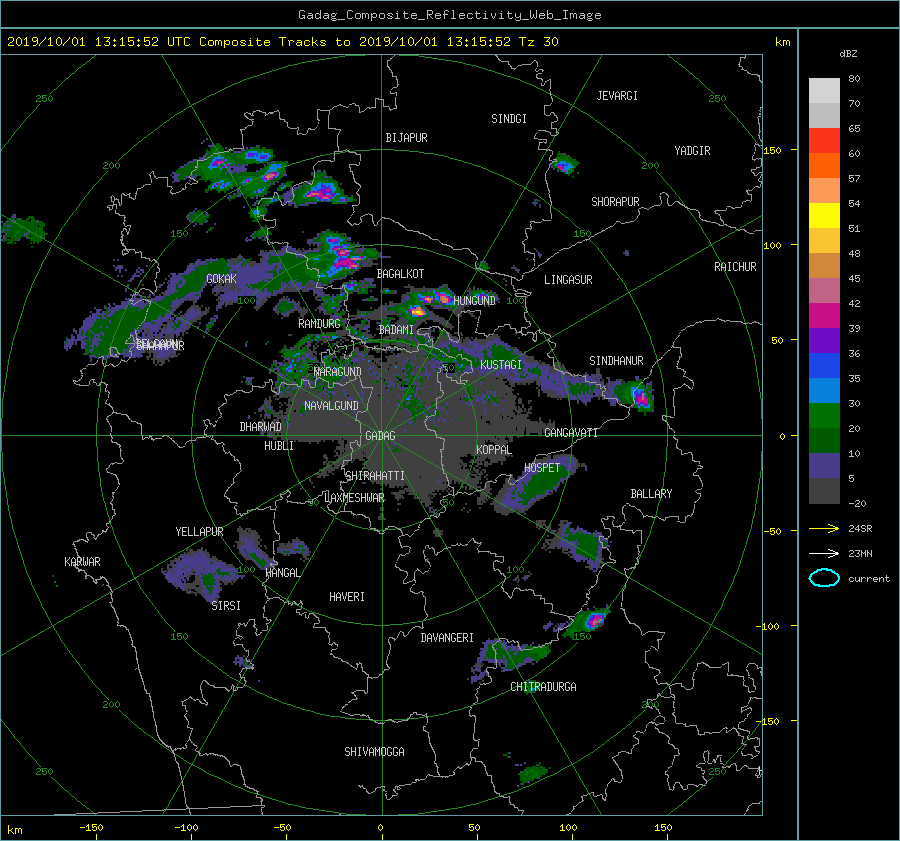
Task: Select the HOSPET label
Action: coord(542,468)
